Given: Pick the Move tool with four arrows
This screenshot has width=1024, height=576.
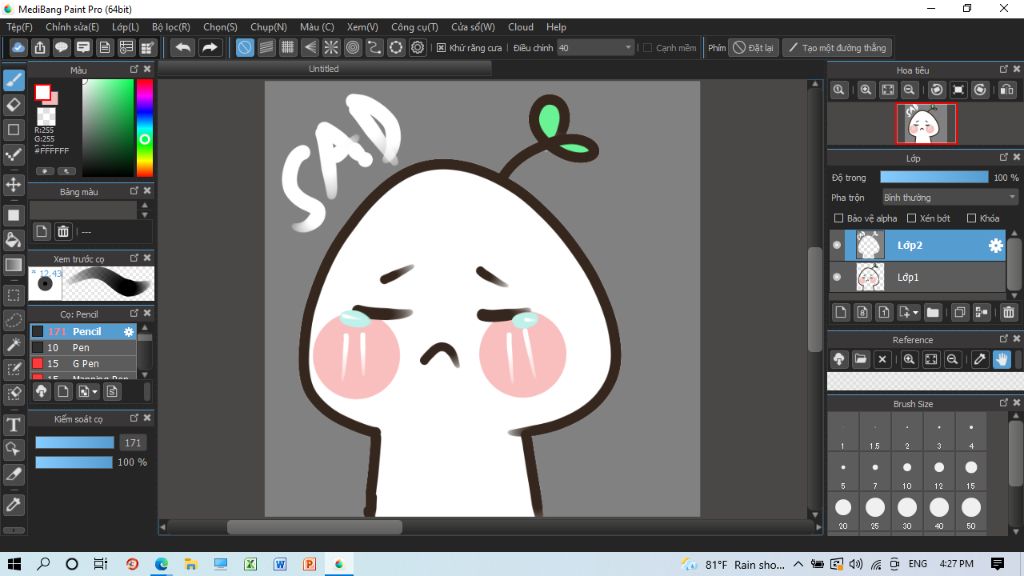Looking at the screenshot, I should click(x=14, y=185).
